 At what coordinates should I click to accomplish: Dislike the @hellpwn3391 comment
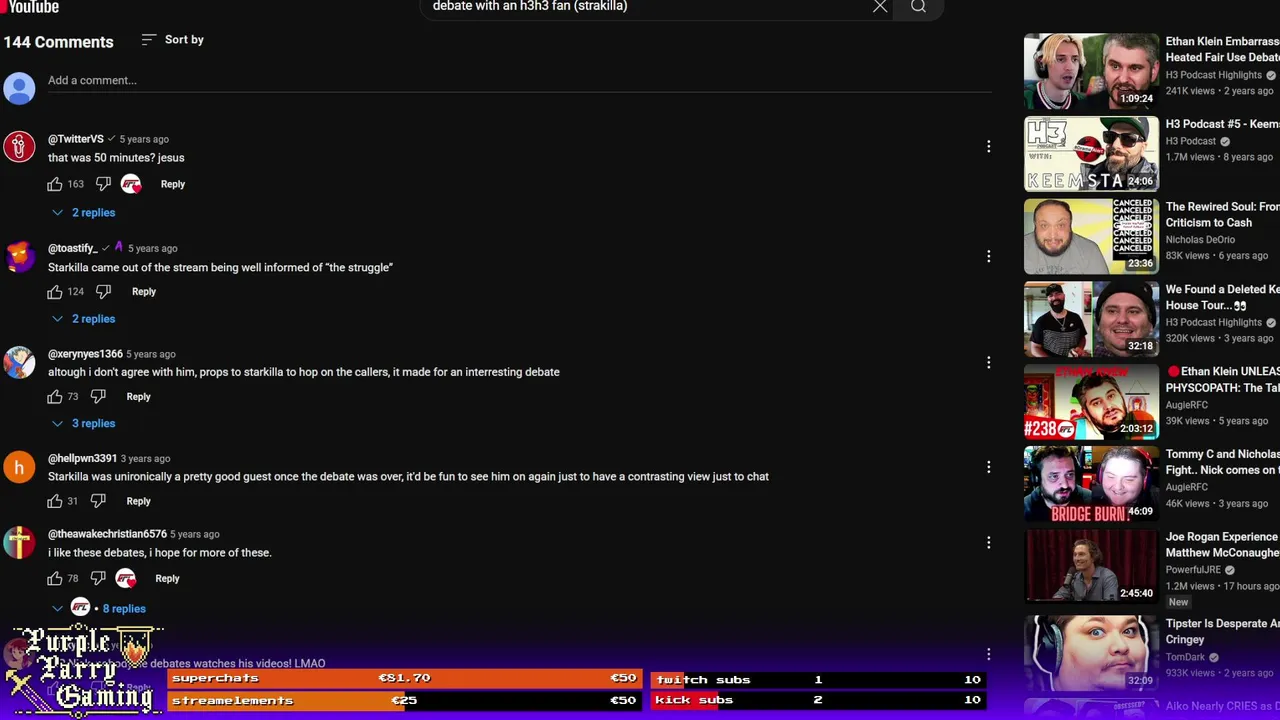[98, 501]
